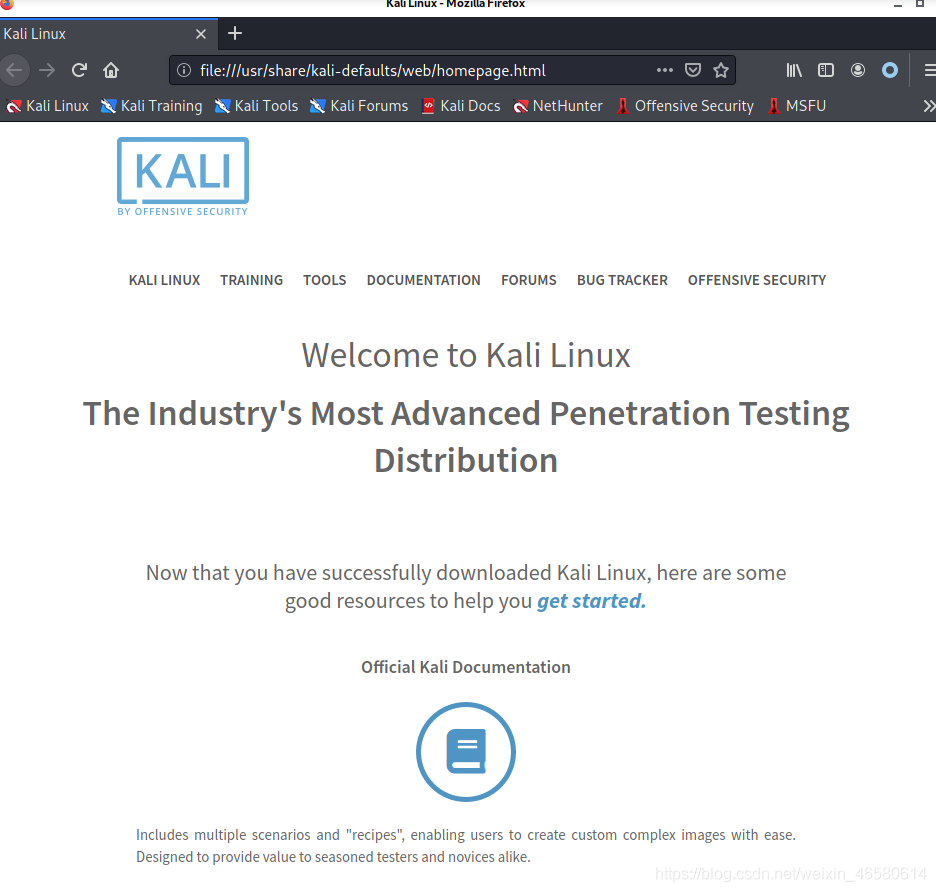
Task: Save page to Pocket
Action: click(692, 70)
